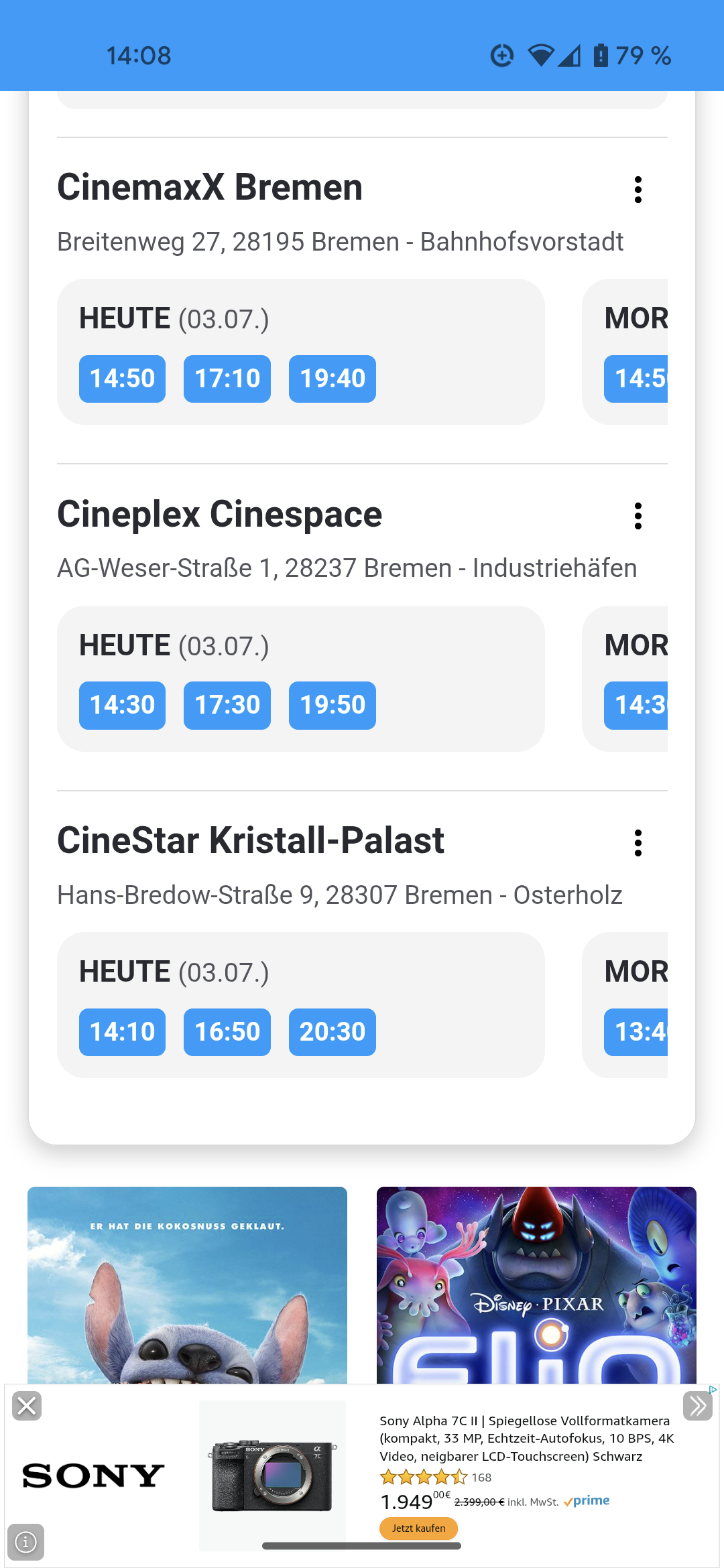Book 19:50 showing at Cineplex Cinespace
Image resolution: width=724 pixels, height=1568 pixels.
click(x=333, y=706)
